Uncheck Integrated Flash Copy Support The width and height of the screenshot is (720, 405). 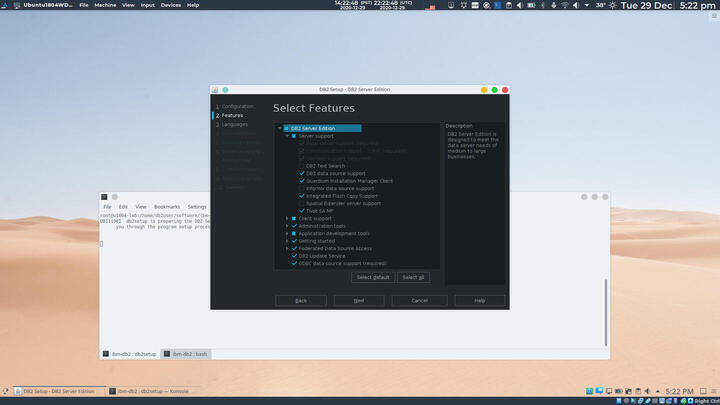(302, 196)
